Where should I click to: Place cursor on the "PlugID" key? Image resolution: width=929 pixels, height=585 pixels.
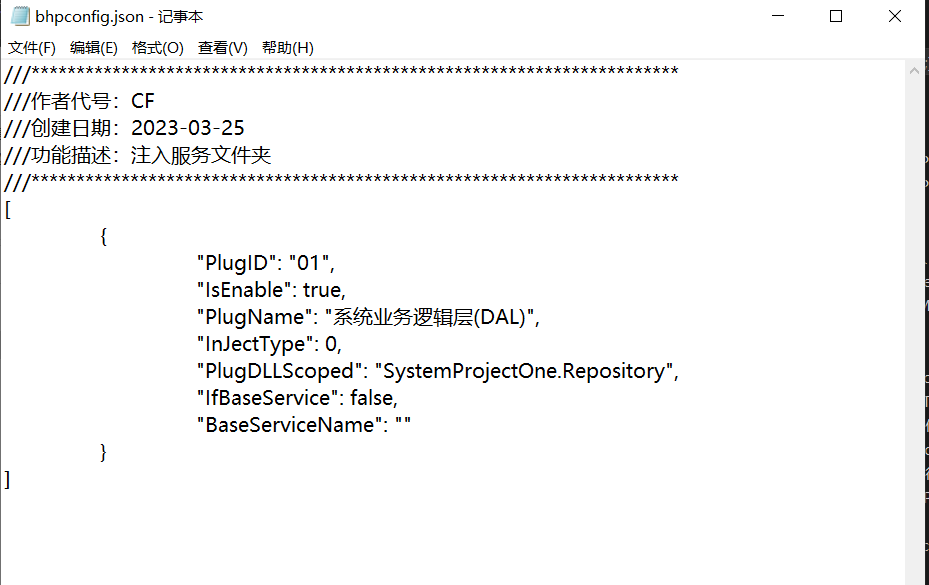click(236, 263)
